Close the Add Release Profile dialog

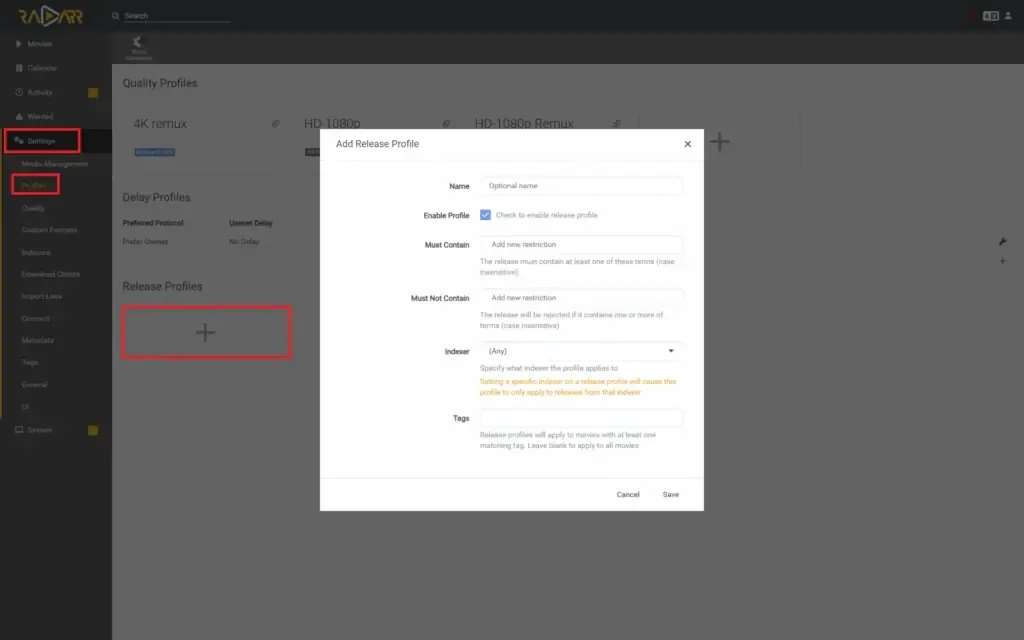click(x=687, y=144)
